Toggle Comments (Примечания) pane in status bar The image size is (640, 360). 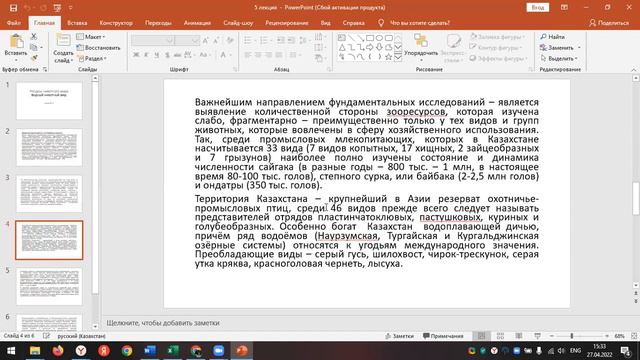443,336
